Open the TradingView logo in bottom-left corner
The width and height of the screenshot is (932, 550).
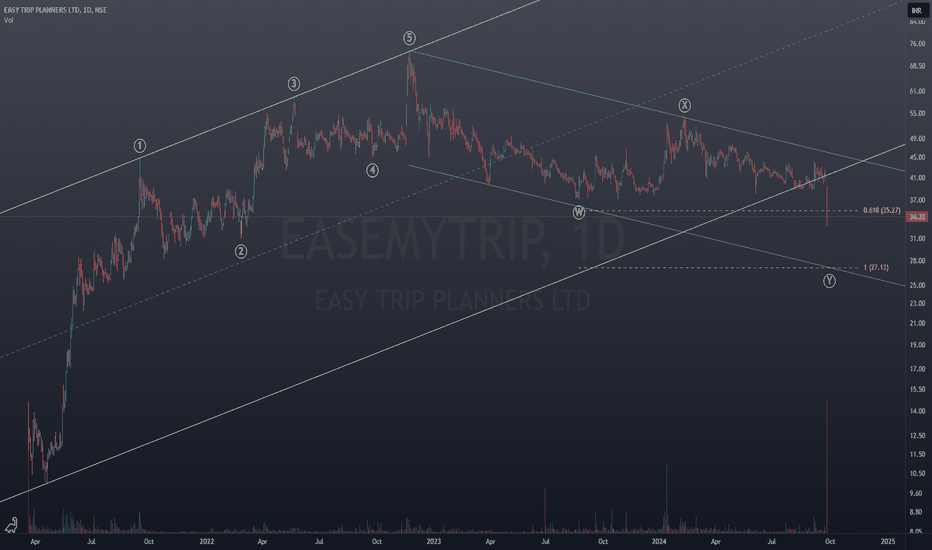(x=11, y=525)
